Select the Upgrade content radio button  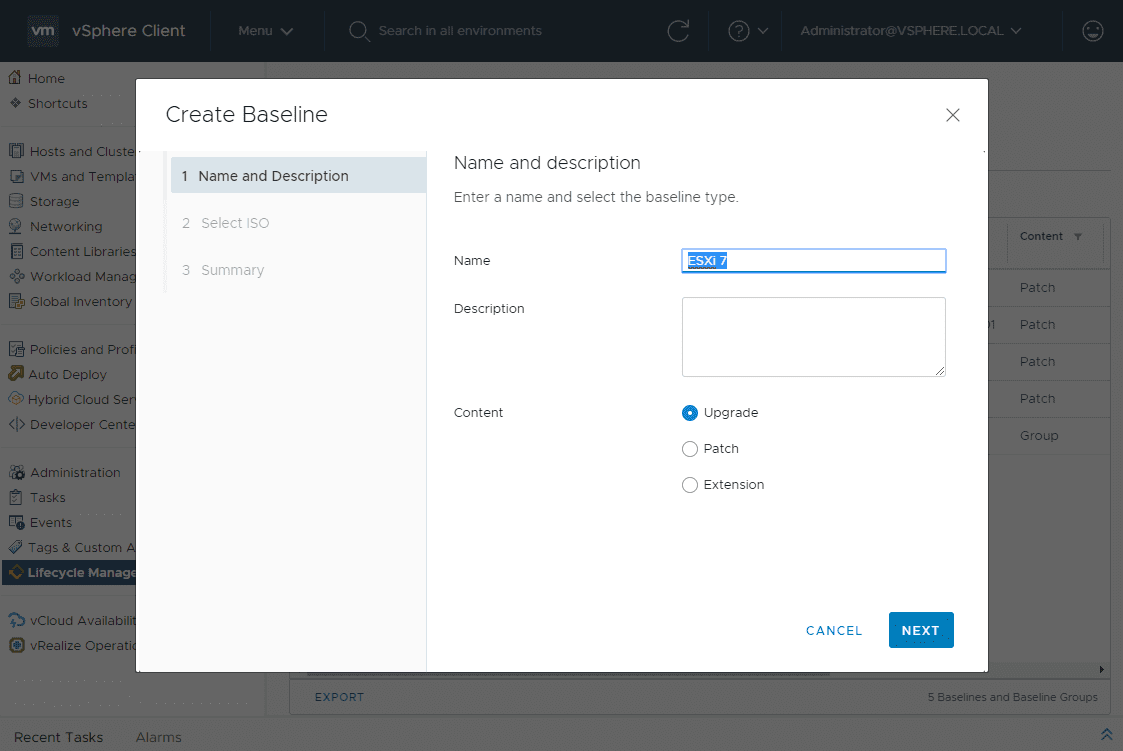[690, 413]
